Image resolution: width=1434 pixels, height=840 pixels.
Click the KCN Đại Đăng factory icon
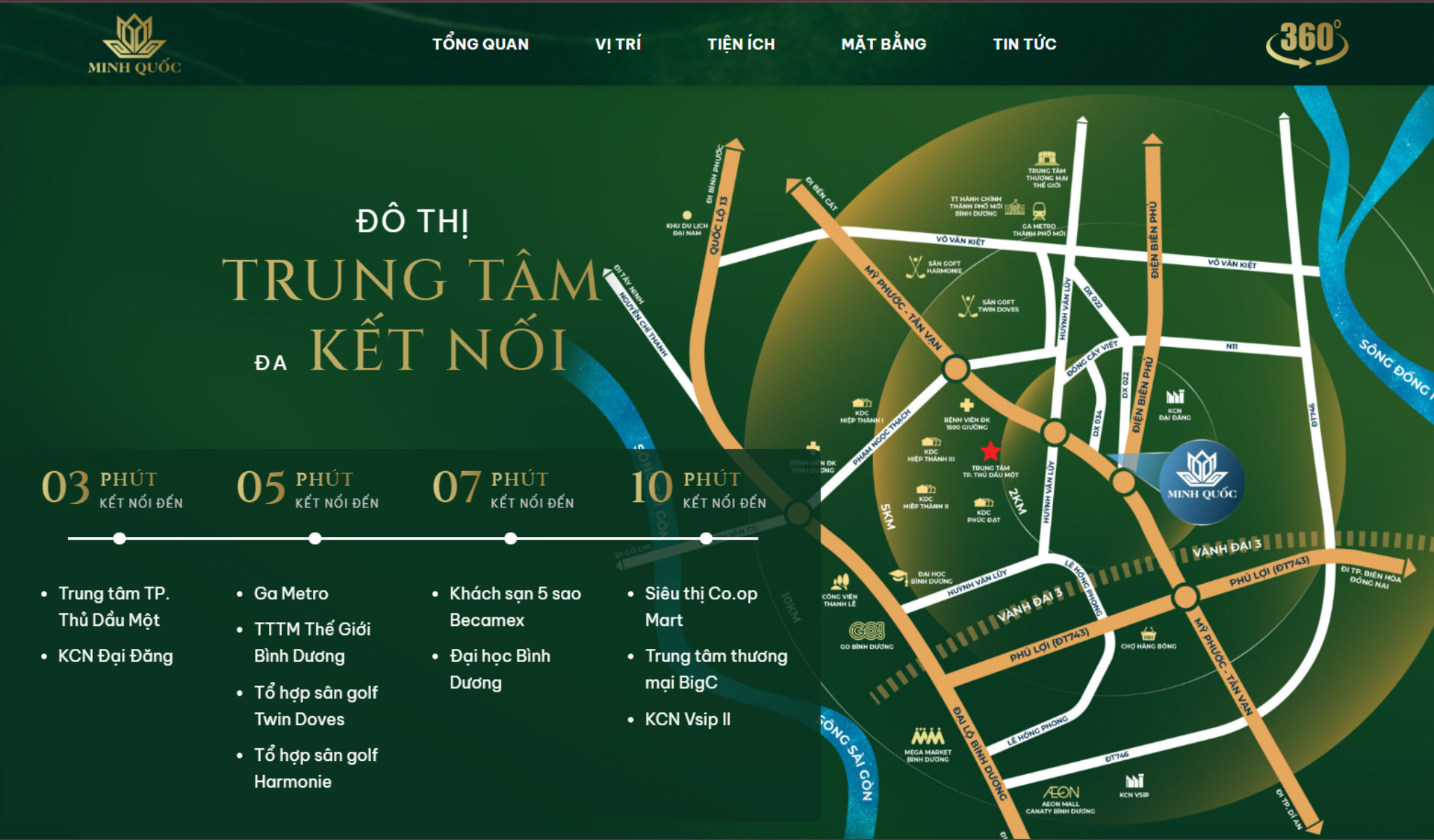coord(1175,397)
